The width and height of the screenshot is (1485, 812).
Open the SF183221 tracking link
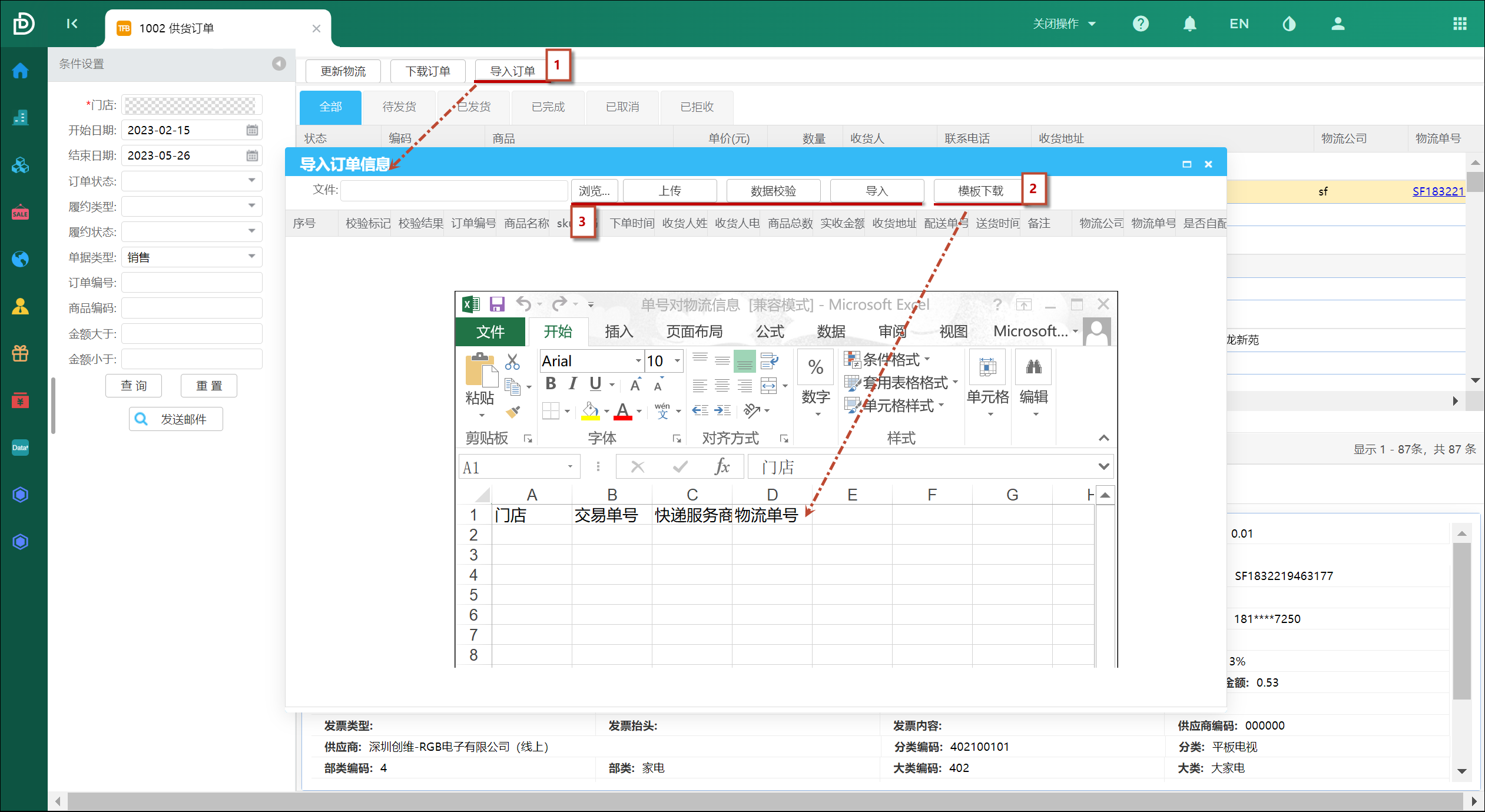pyautogui.click(x=1438, y=191)
